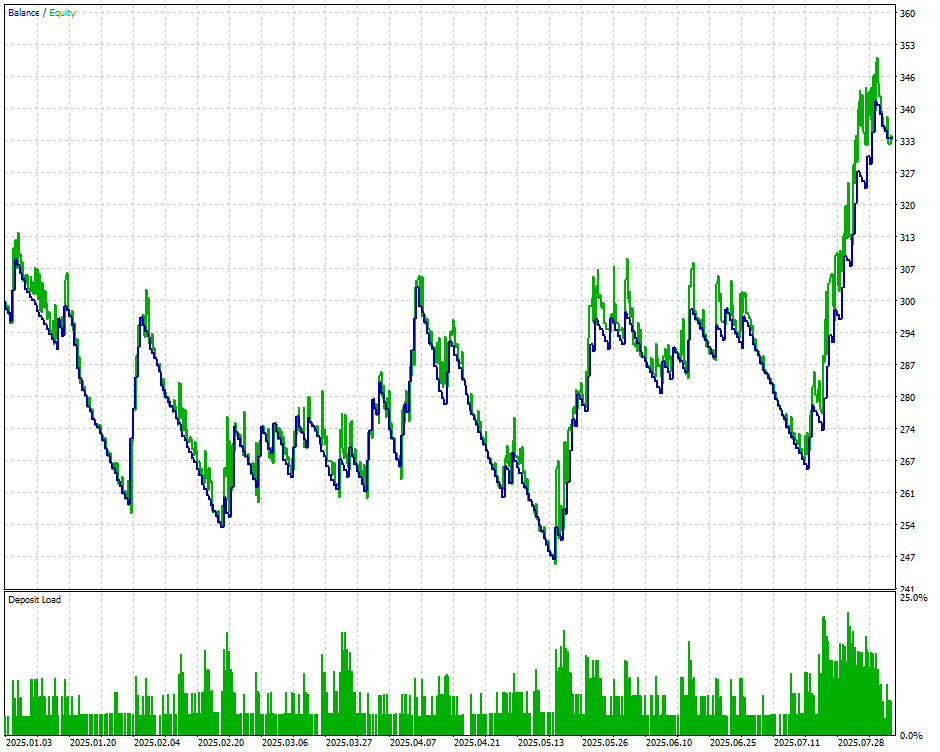This screenshot has height=752, width=940.
Task: Click the 247 axis value
Action: coord(908,558)
